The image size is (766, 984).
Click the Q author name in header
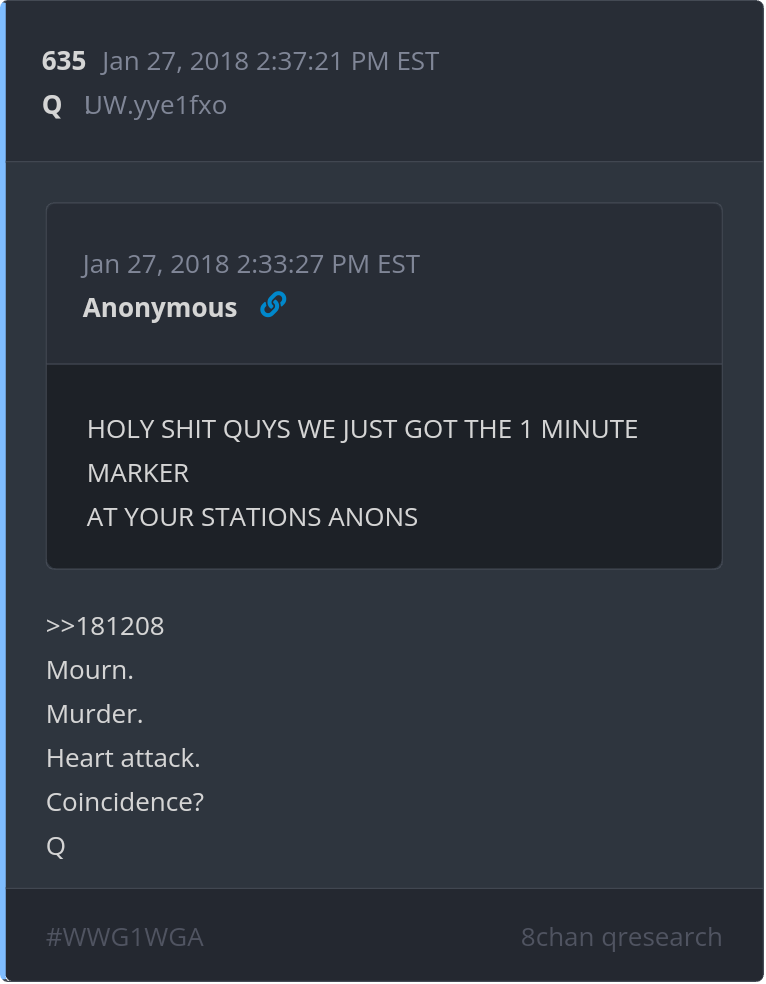coord(52,105)
